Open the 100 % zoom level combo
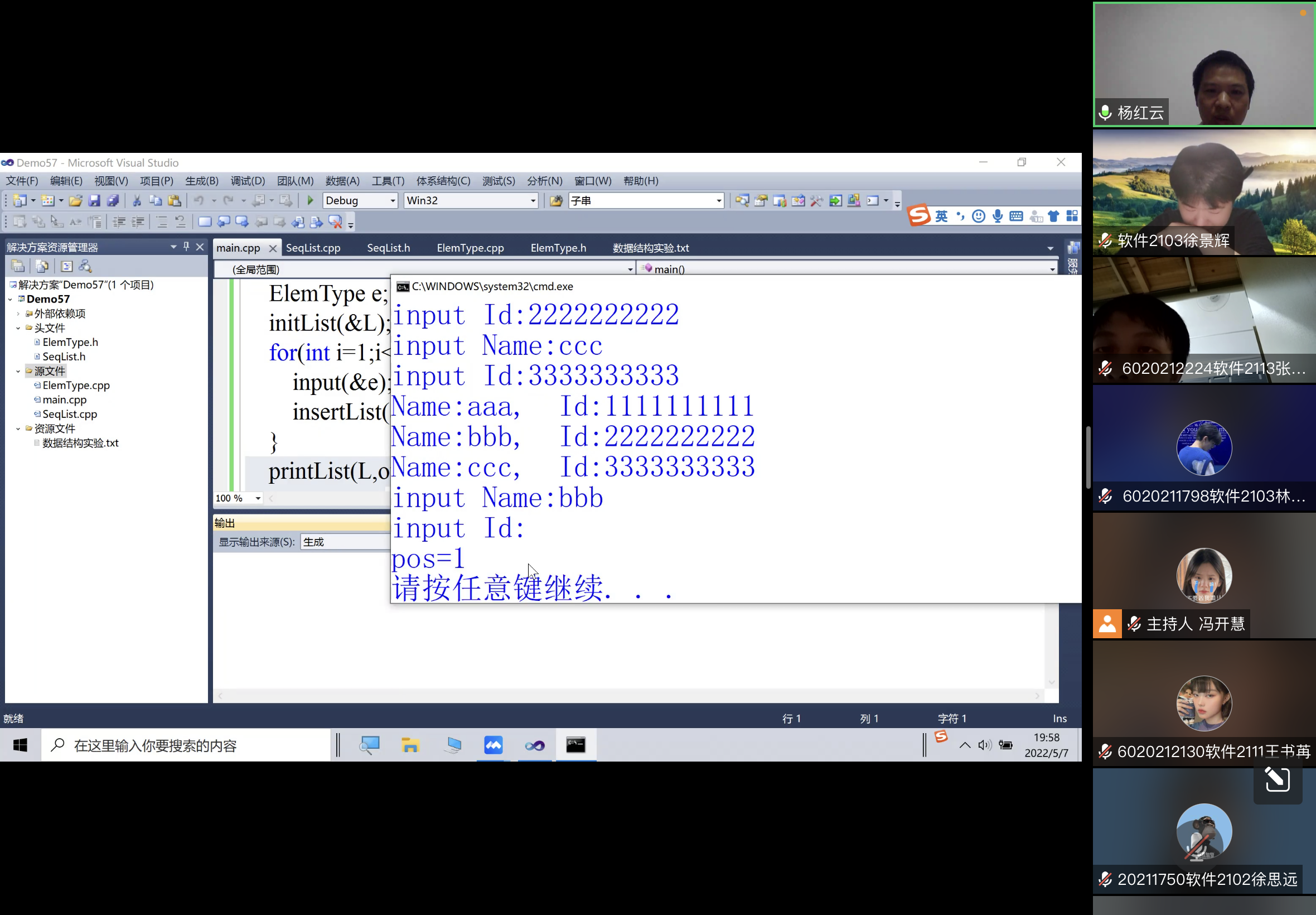This screenshot has width=1316, height=915. point(258,498)
